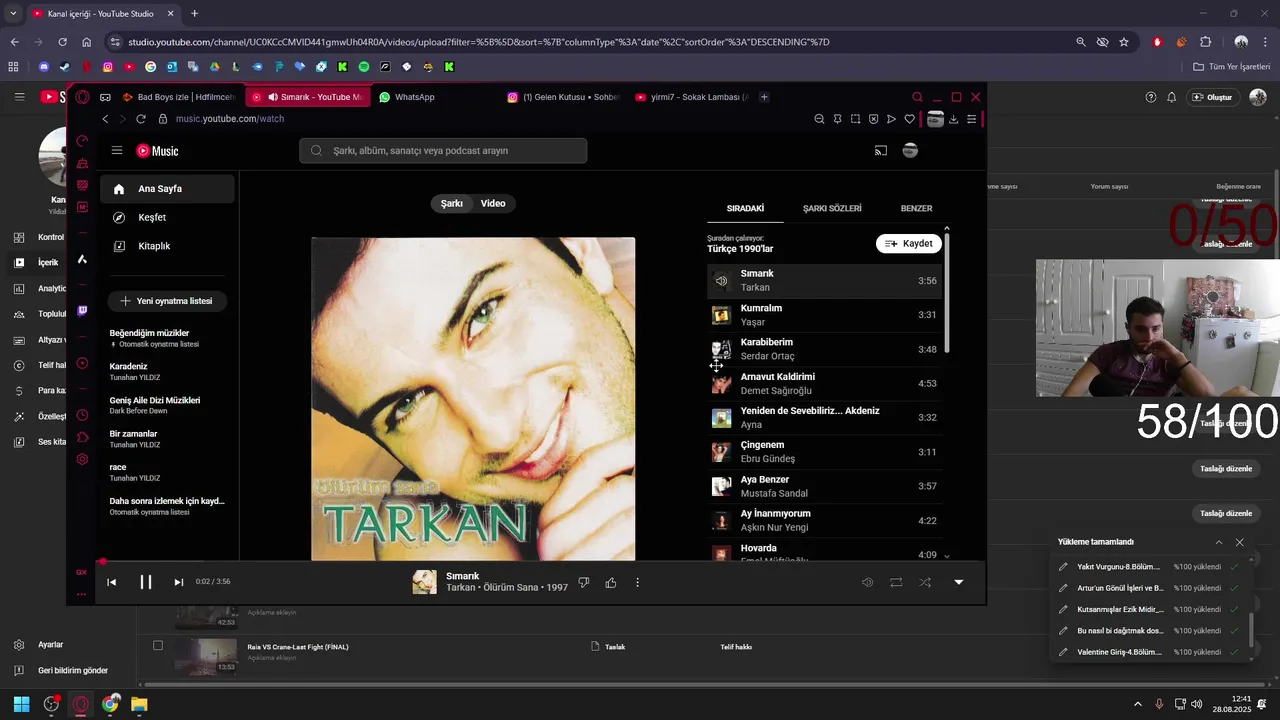This screenshot has height=720, width=1280.
Task: Switch to Video mode
Action: (x=493, y=203)
